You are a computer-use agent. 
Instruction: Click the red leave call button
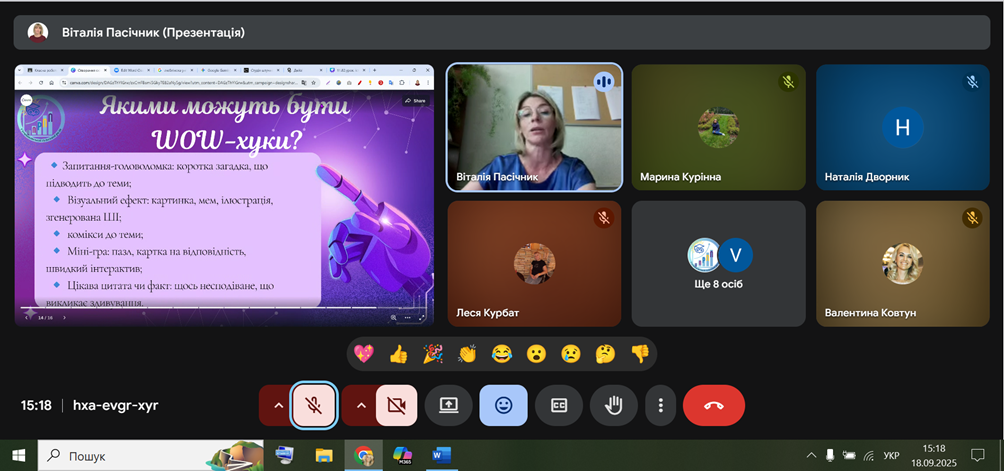tap(713, 405)
